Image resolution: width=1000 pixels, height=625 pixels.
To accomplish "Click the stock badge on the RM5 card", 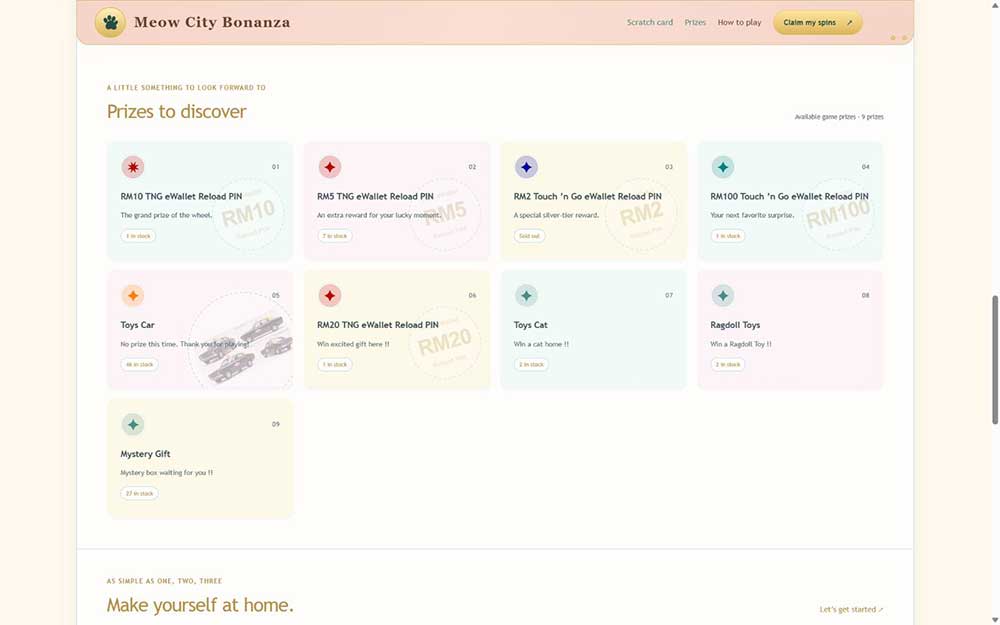I will pyautogui.click(x=335, y=236).
